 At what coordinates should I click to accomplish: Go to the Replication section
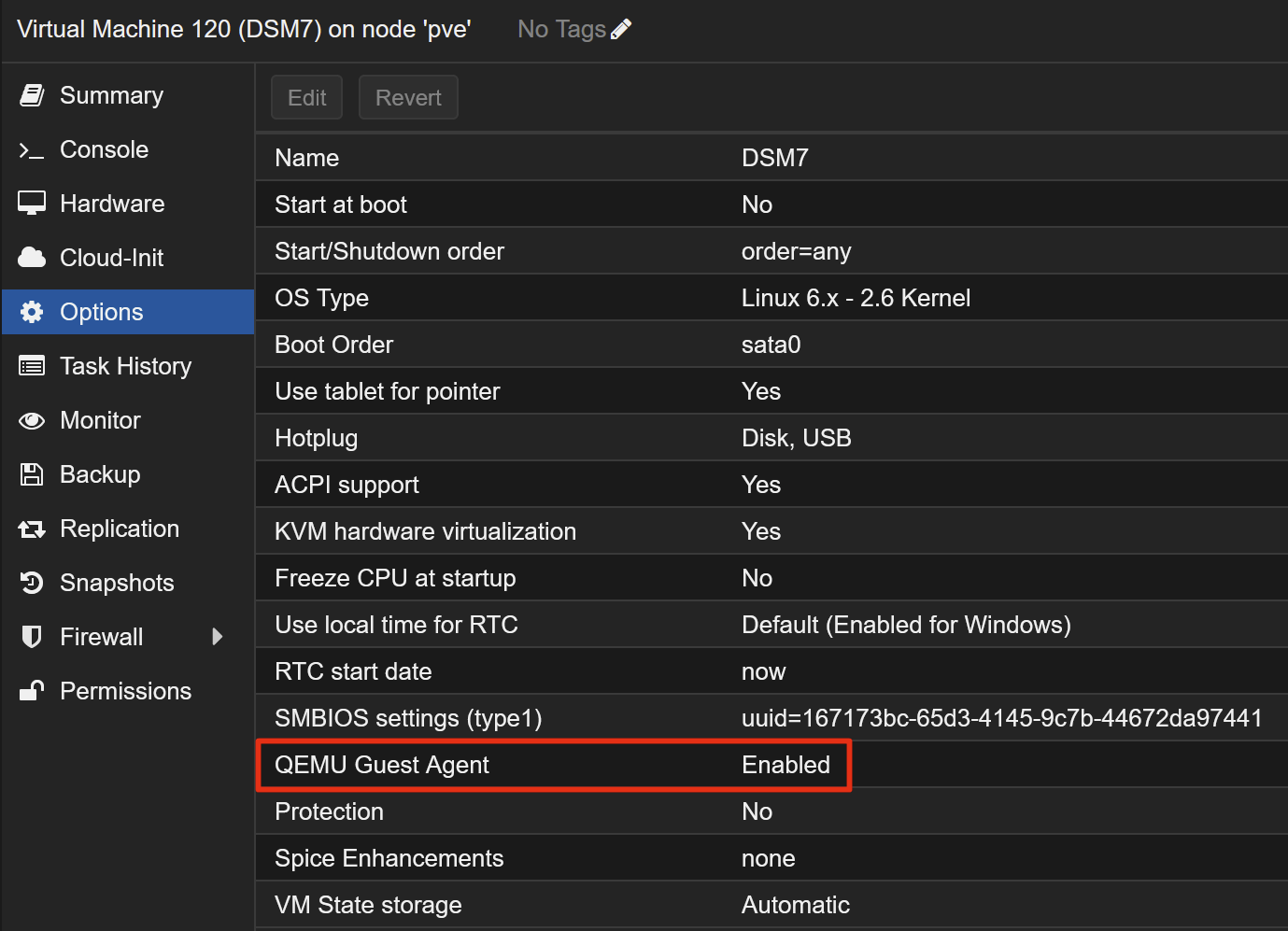[119, 529]
